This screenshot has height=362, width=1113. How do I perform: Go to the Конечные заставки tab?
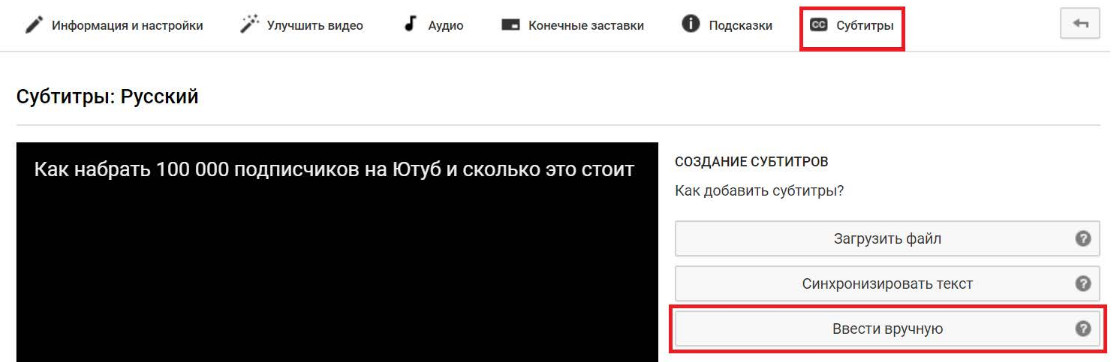573,26
